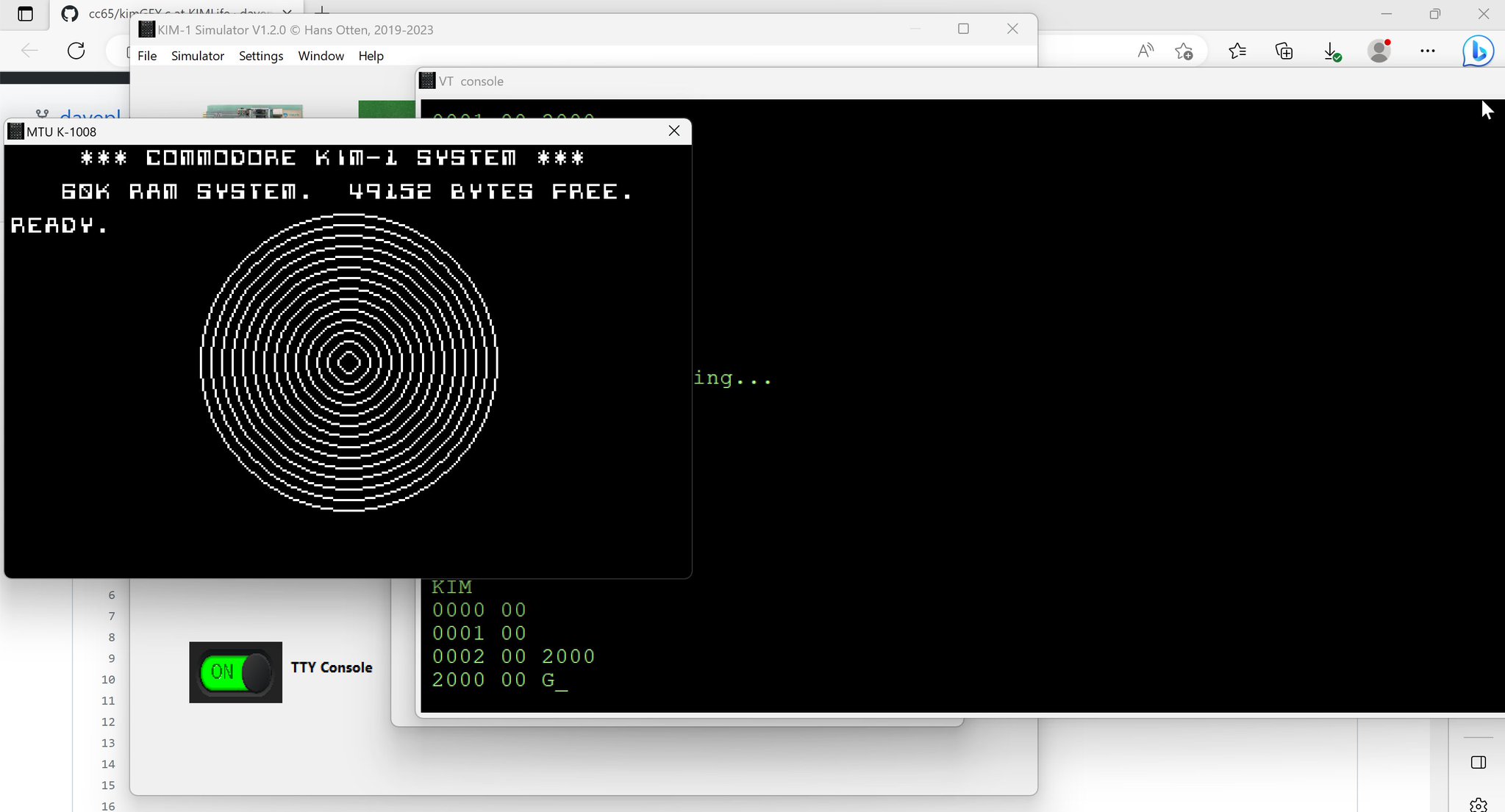The height and width of the screenshot is (812, 1505).
Task: Open browser Collections
Action: 1284,51
